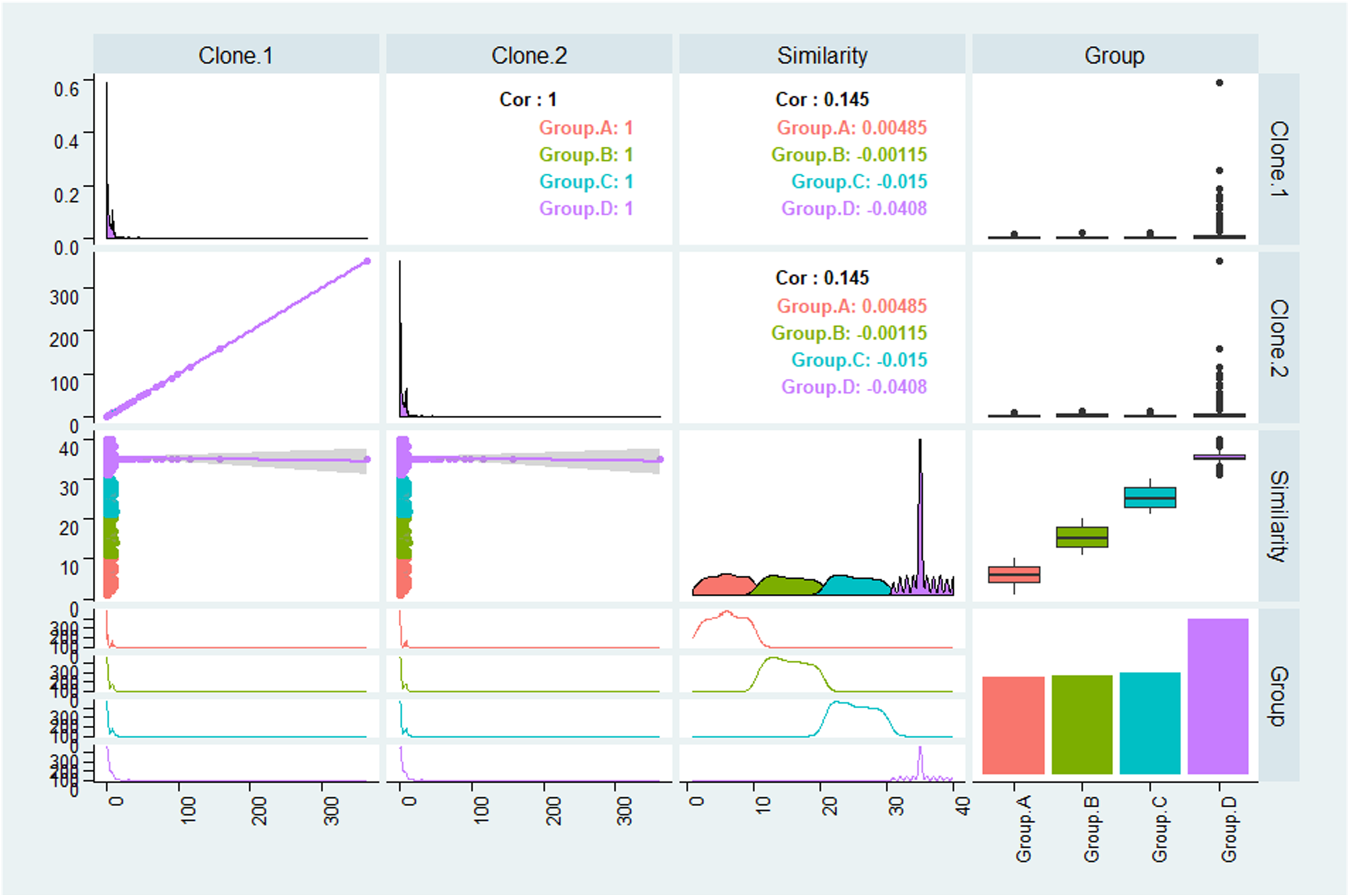Click the teal Group.C Similarity boxplot
Image resolution: width=1349 pixels, height=896 pixels.
point(1150,497)
